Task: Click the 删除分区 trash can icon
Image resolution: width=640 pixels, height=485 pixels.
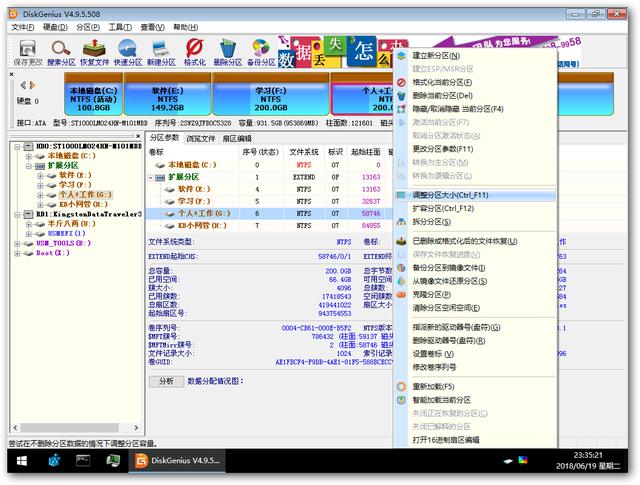Action: coord(227,51)
